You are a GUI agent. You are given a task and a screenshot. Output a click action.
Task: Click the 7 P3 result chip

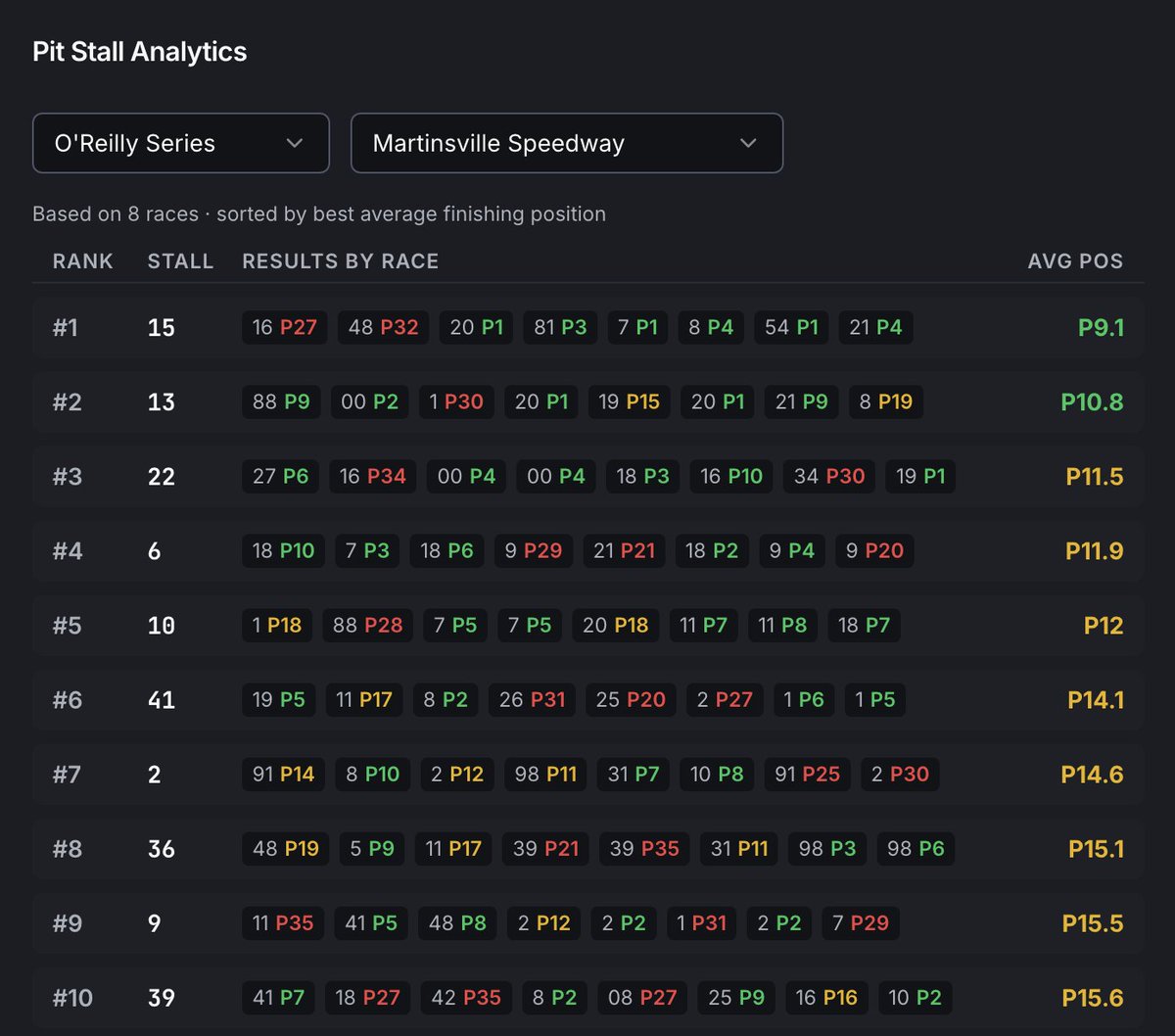(x=367, y=550)
